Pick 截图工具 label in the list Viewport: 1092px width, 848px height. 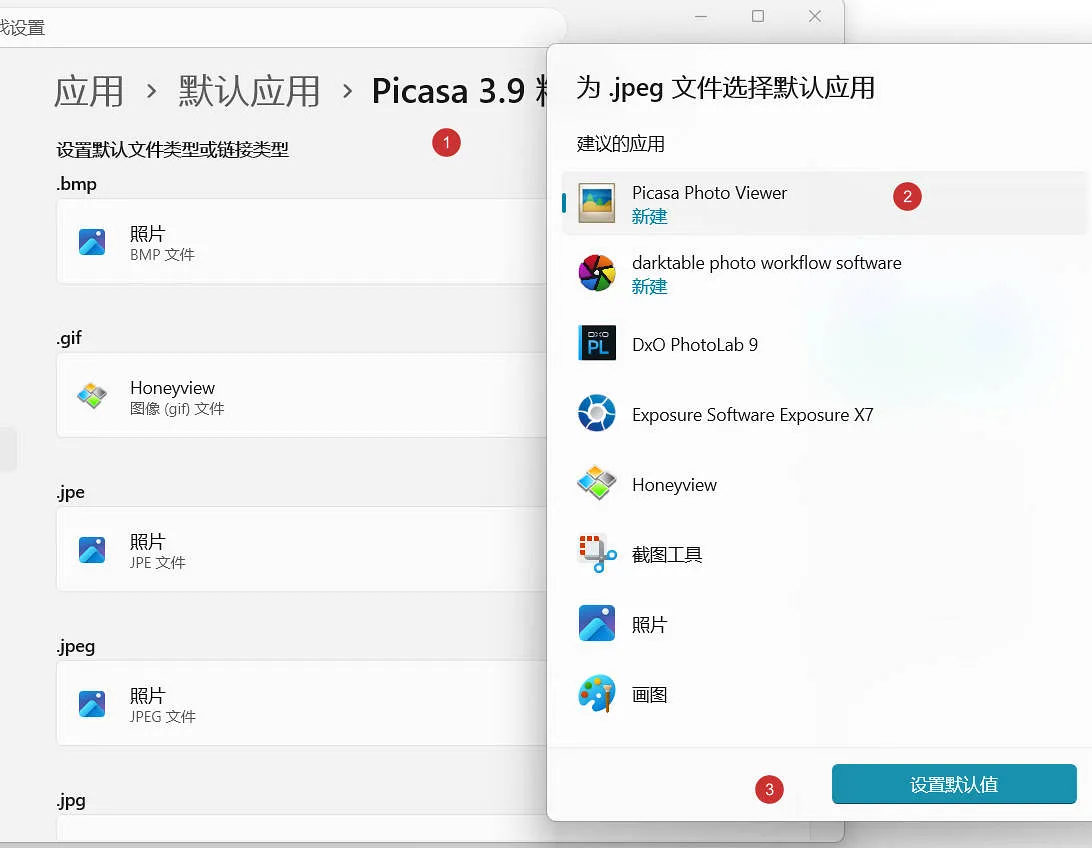click(x=666, y=555)
